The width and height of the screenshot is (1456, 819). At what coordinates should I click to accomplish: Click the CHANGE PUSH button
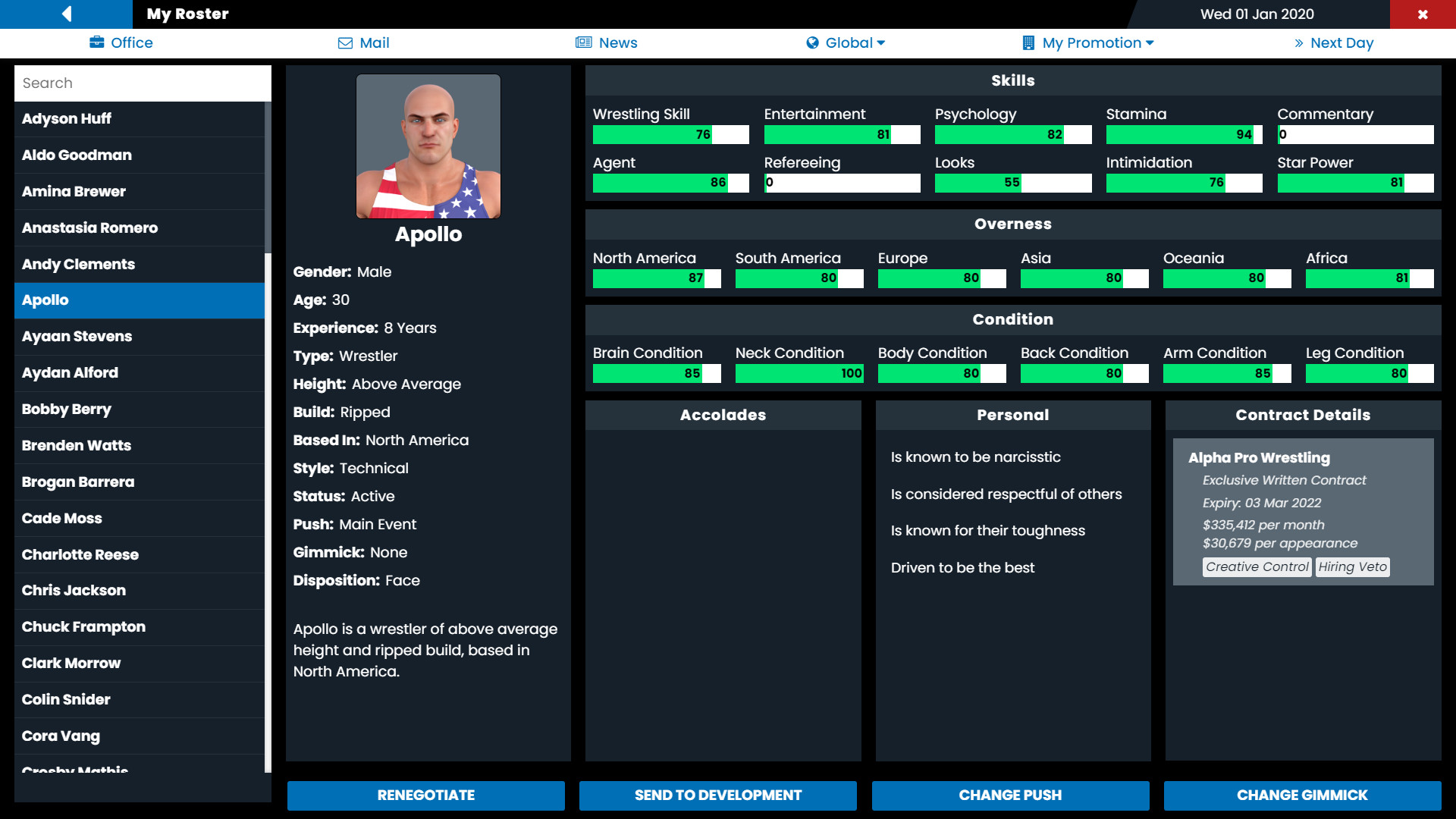[x=1009, y=795]
